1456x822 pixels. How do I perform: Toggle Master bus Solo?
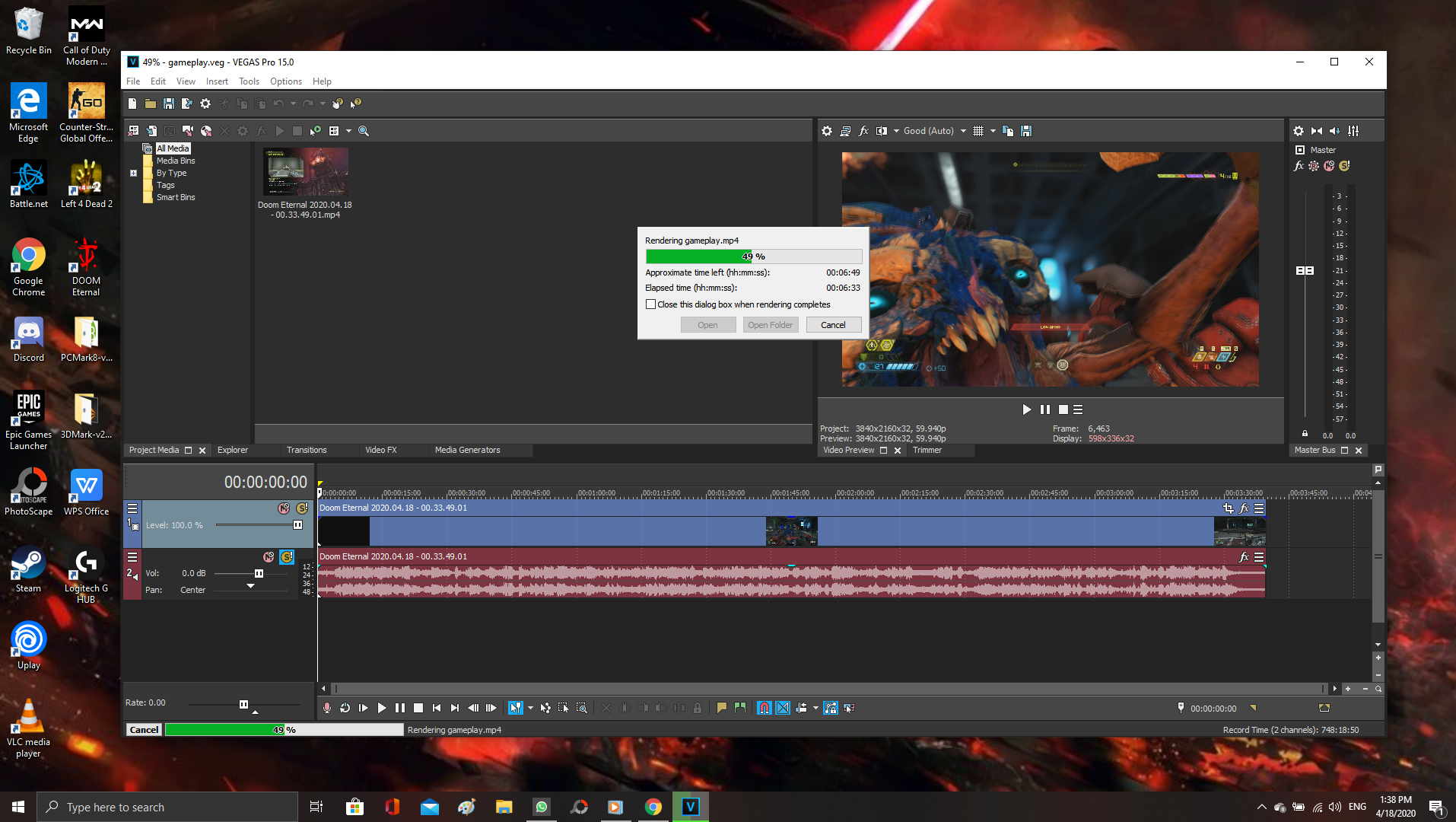[1344, 166]
